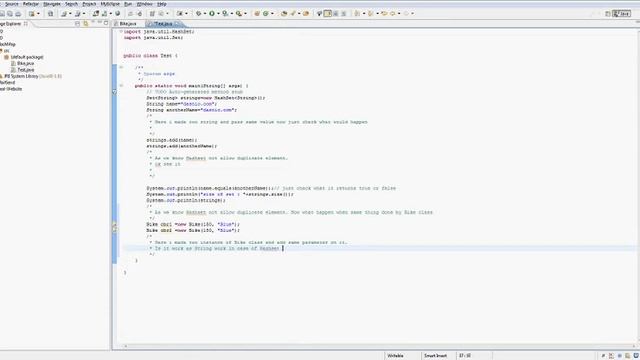Open the Navigate menu
Screen dimensions: 640x360
52,4
